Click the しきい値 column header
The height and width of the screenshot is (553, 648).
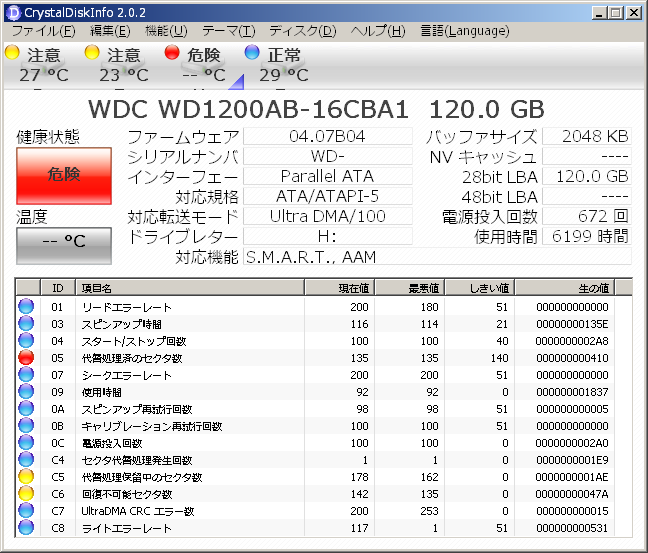tap(480, 288)
